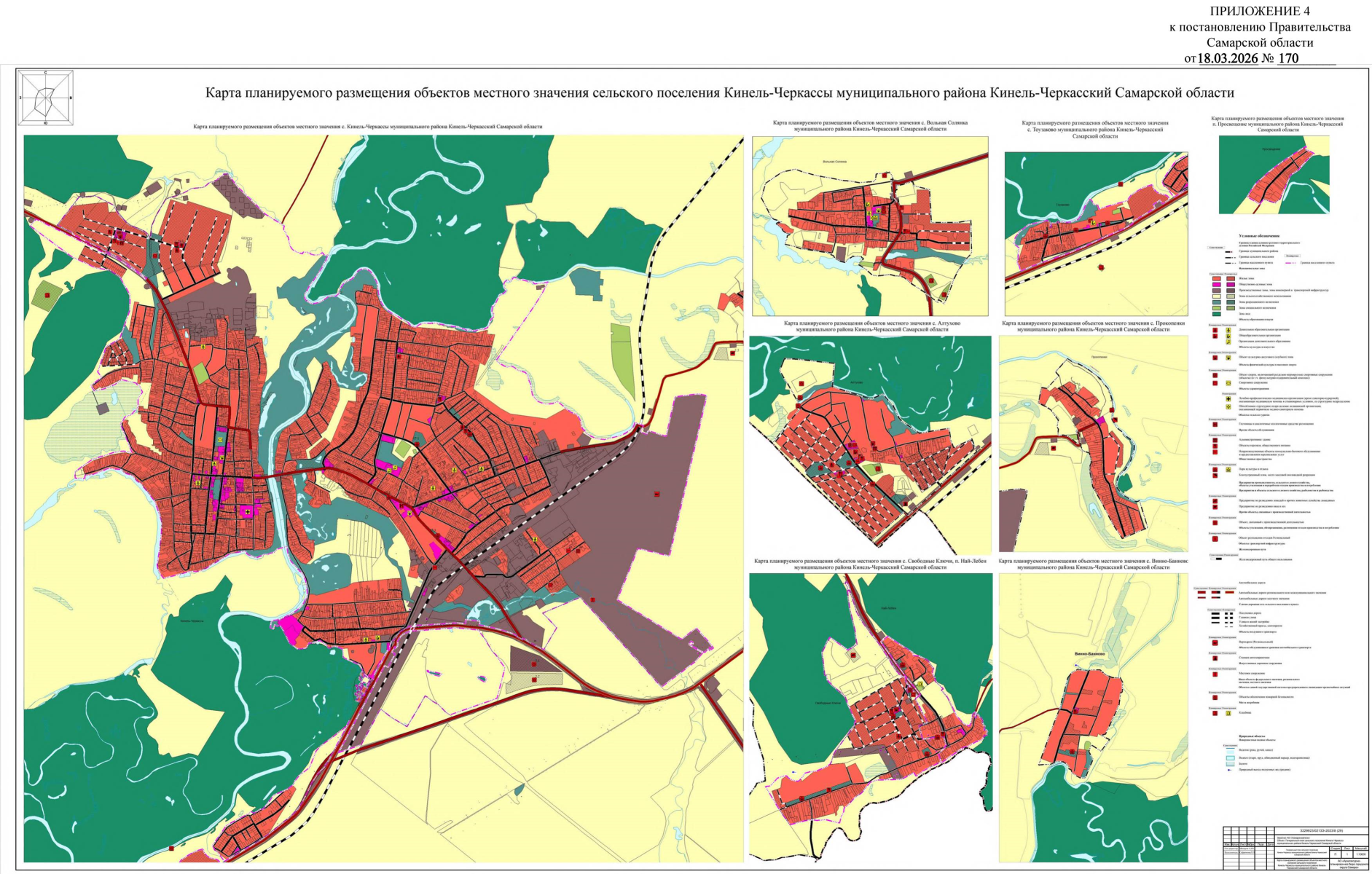This screenshot has height=874, width=1372.
Task: Click the yellow park of culture legend icon
Action: tap(1228, 471)
